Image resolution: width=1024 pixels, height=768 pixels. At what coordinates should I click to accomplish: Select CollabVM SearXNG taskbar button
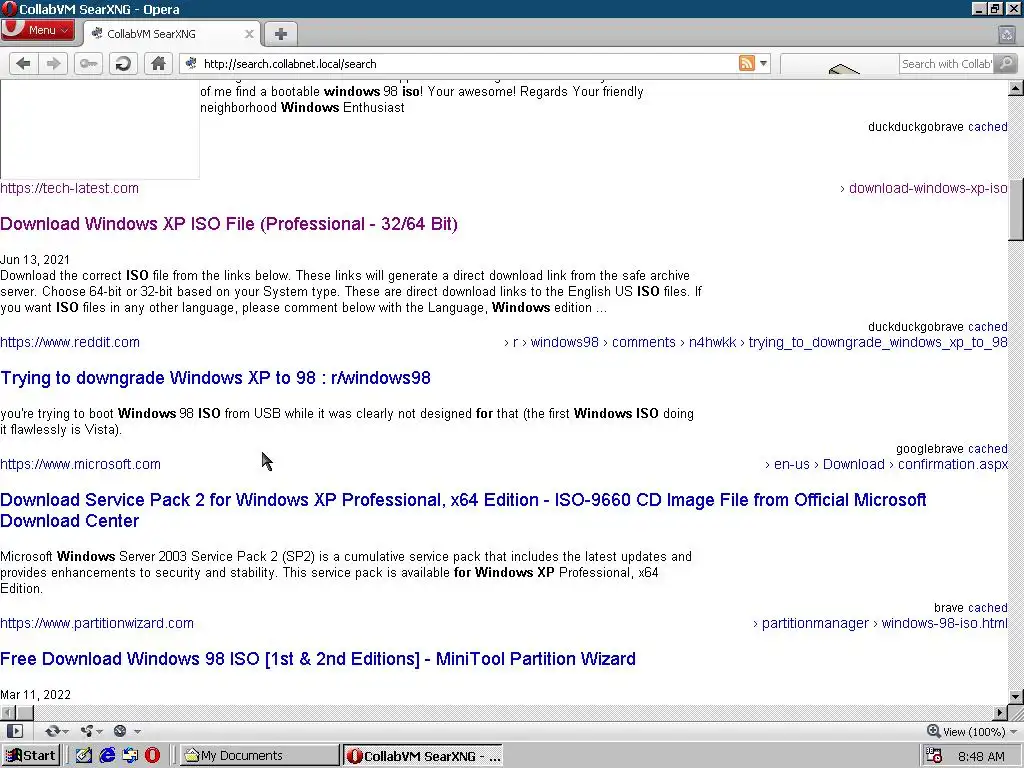pyautogui.click(x=423, y=756)
